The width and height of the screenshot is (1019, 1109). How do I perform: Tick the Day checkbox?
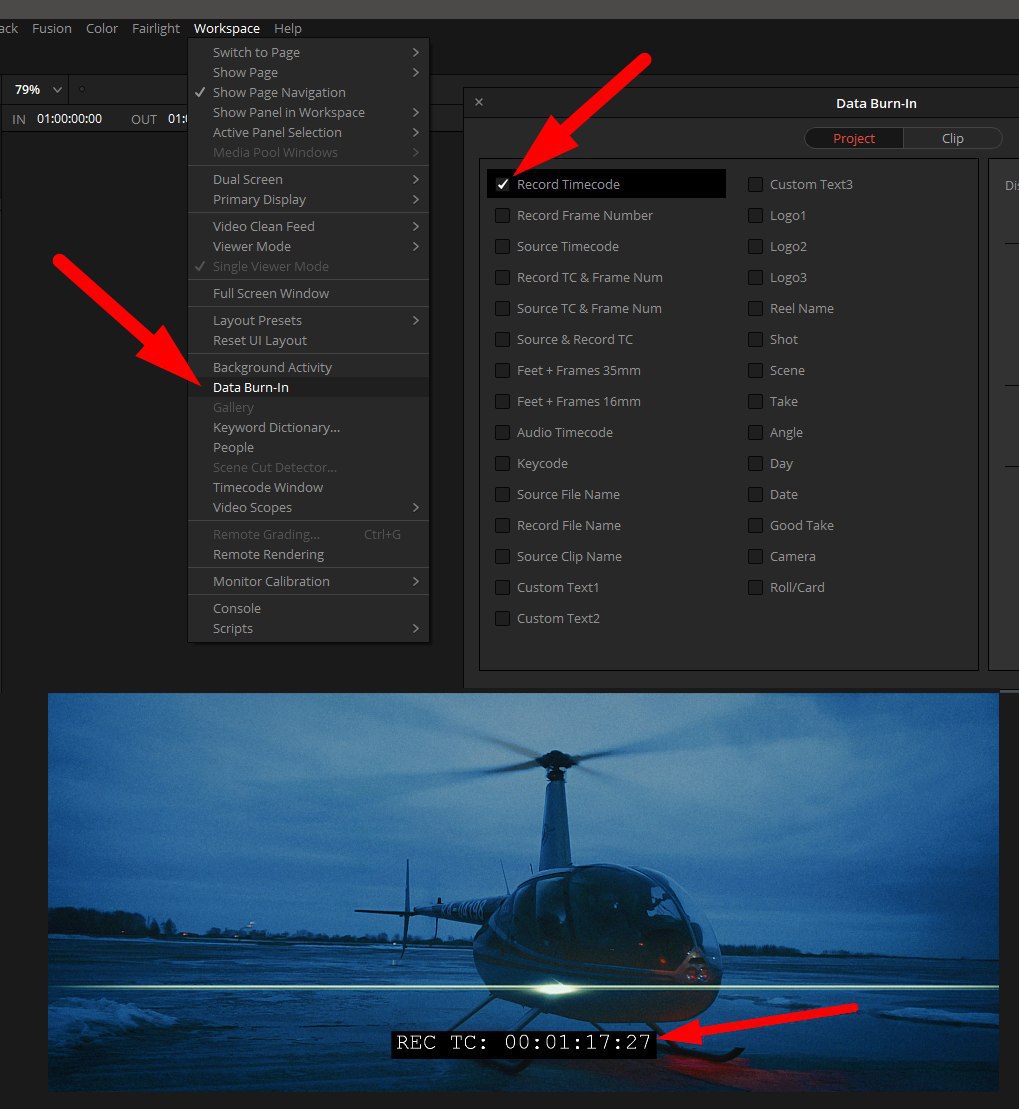pyautogui.click(x=755, y=463)
